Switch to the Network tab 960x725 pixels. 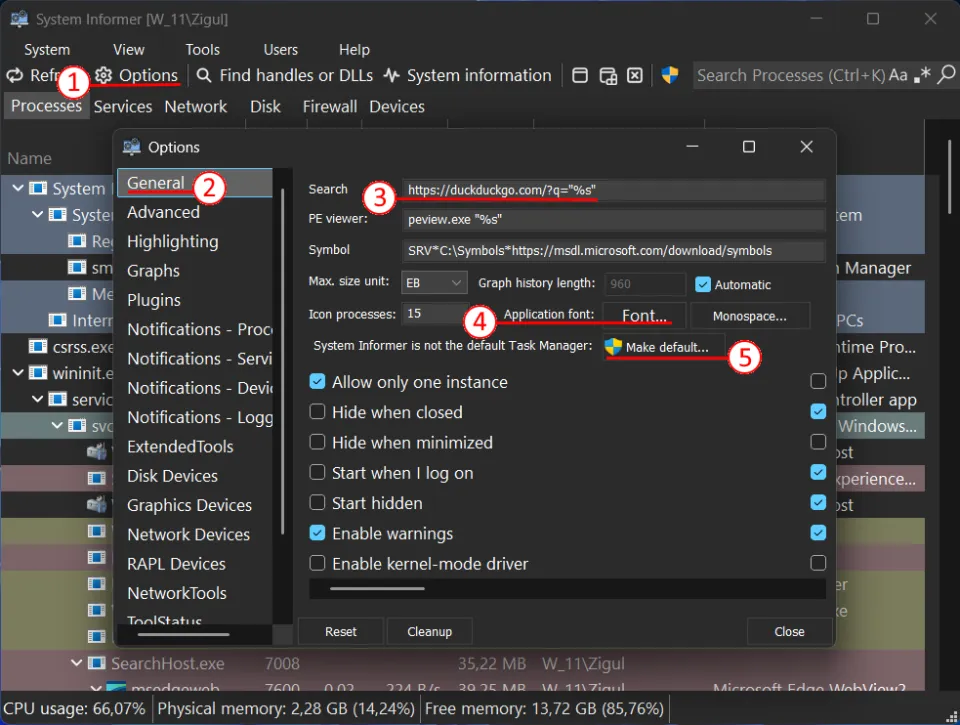pos(196,107)
